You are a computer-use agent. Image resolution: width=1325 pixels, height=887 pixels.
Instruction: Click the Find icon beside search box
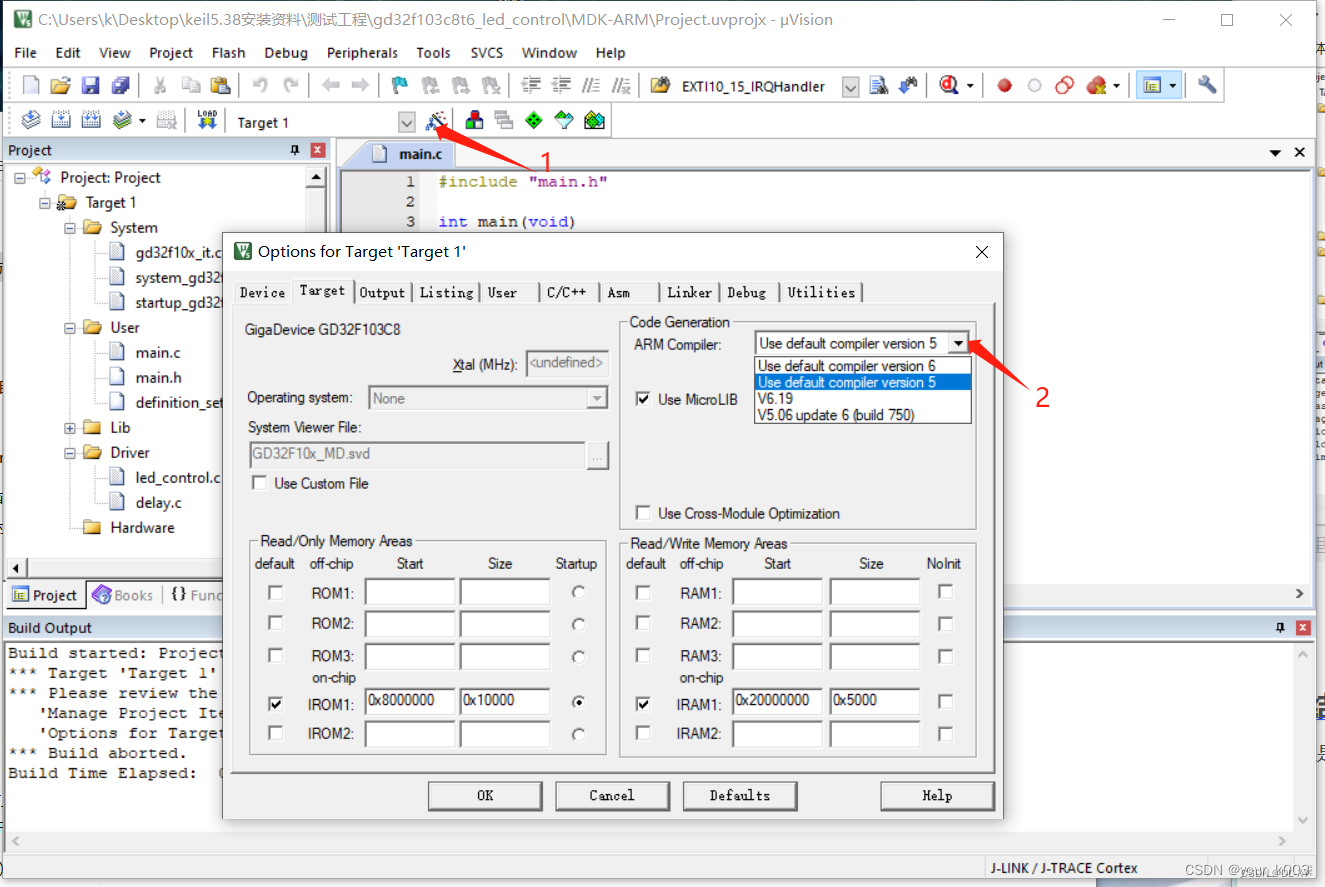(x=879, y=86)
